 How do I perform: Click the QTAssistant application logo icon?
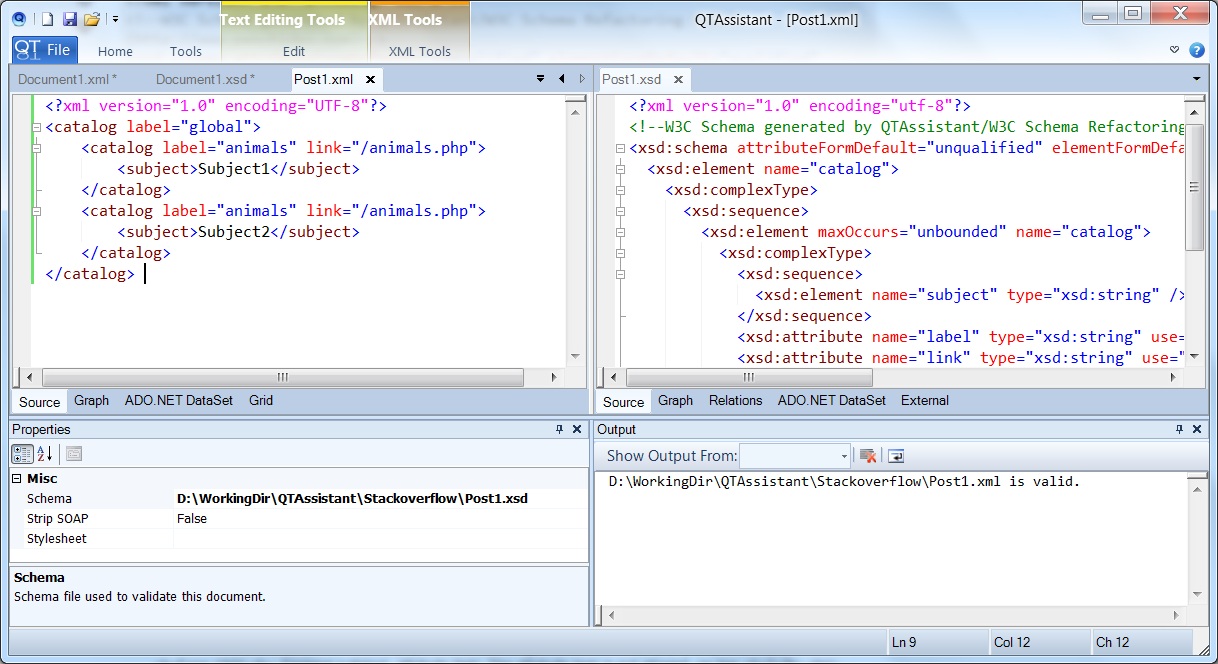(18, 18)
